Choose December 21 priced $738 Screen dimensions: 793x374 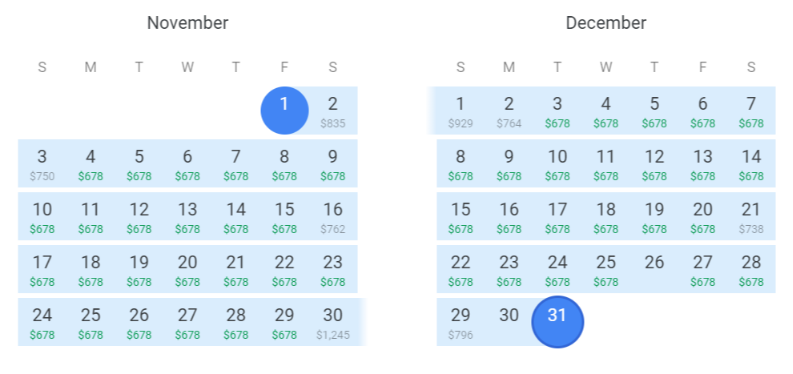click(751, 216)
